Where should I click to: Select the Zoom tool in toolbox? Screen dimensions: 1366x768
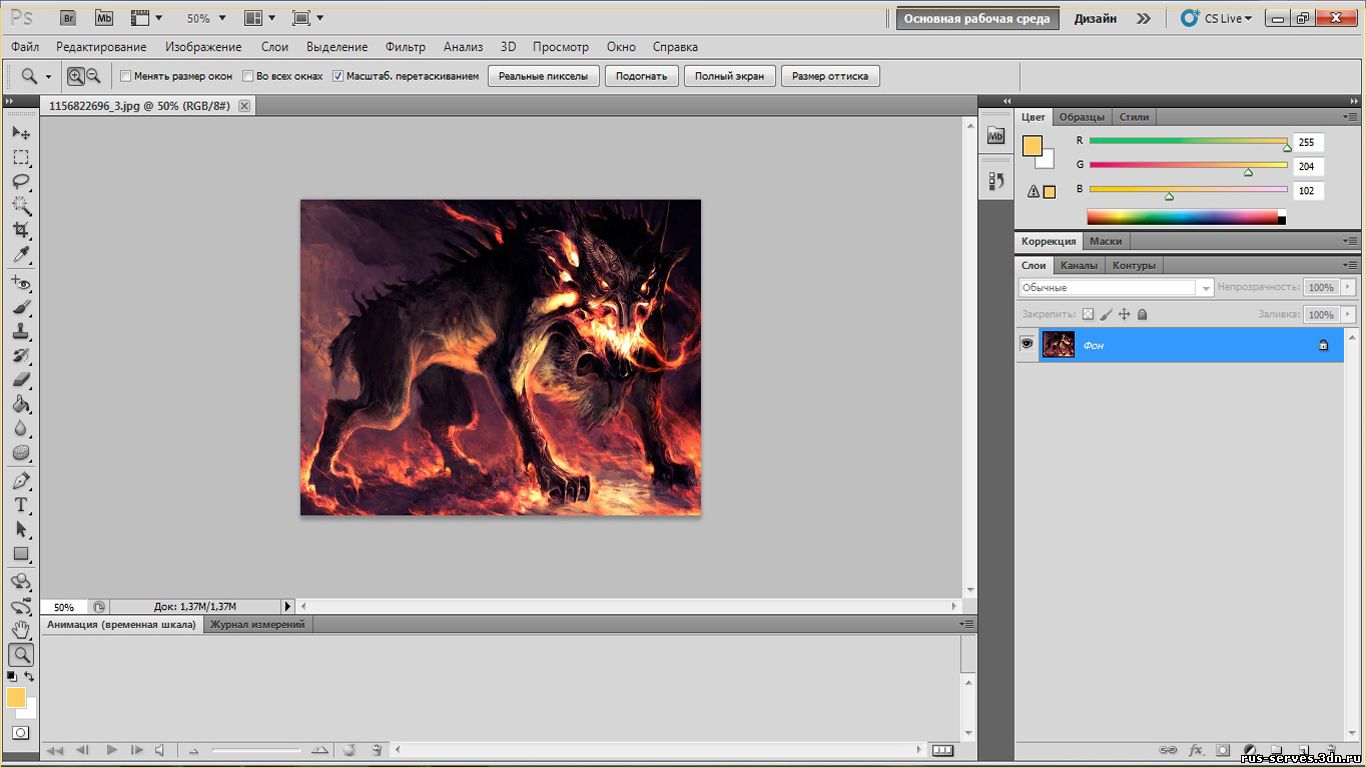click(x=20, y=655)
